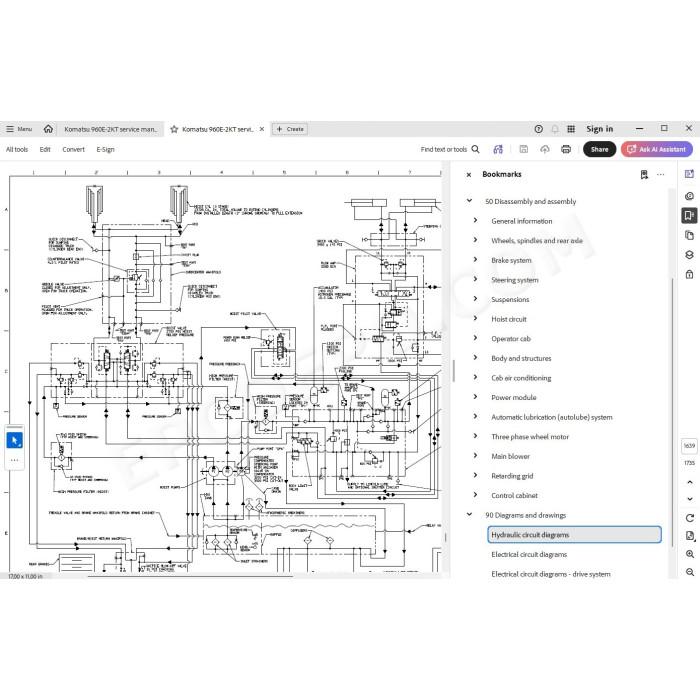Open Main blower bookmark
The height and width of the screenshot is (700, 700).
click(510, 457)
